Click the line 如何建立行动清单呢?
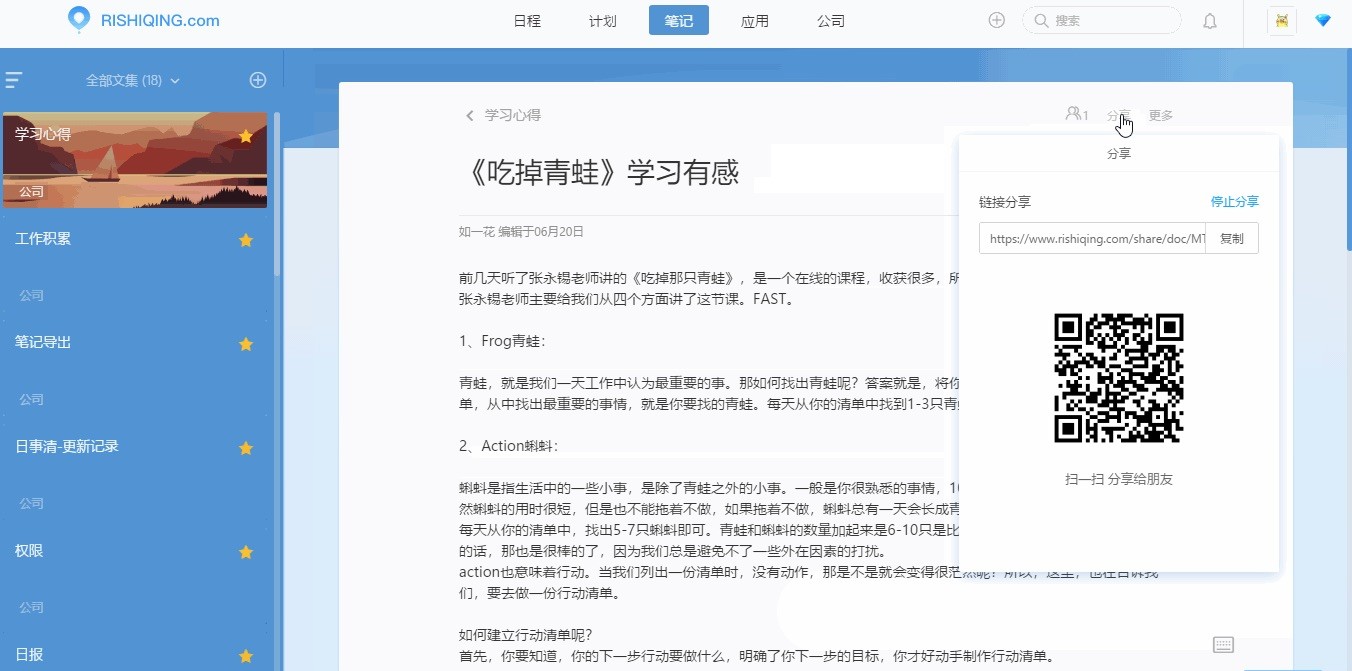This screenshot has height=671, width=1352. coord(526,635)
